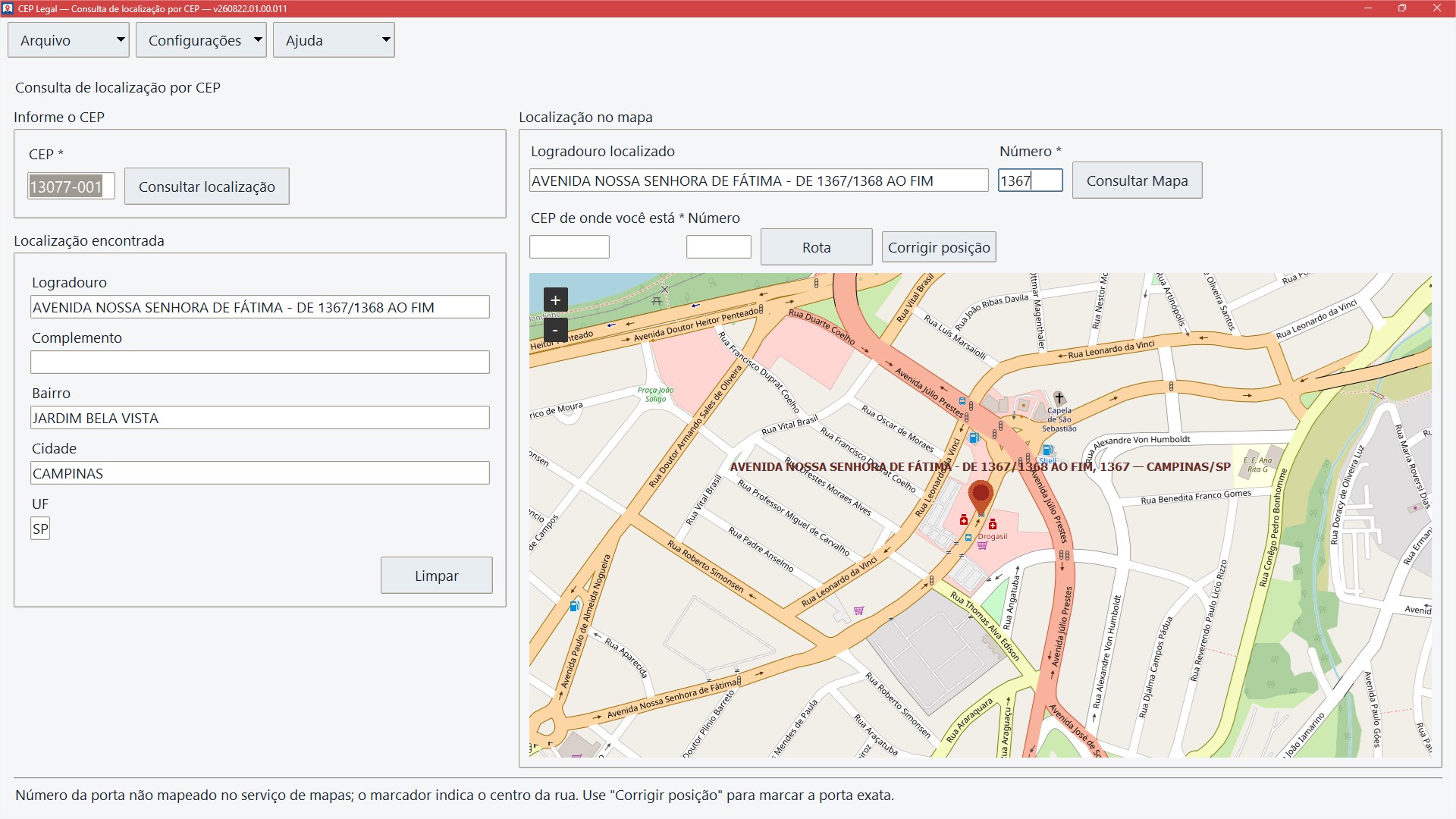Image resolution: width=1456 pixels, height=819 pixels.
Task: Click the Número field containing 1367
Action: [1030, 180]
